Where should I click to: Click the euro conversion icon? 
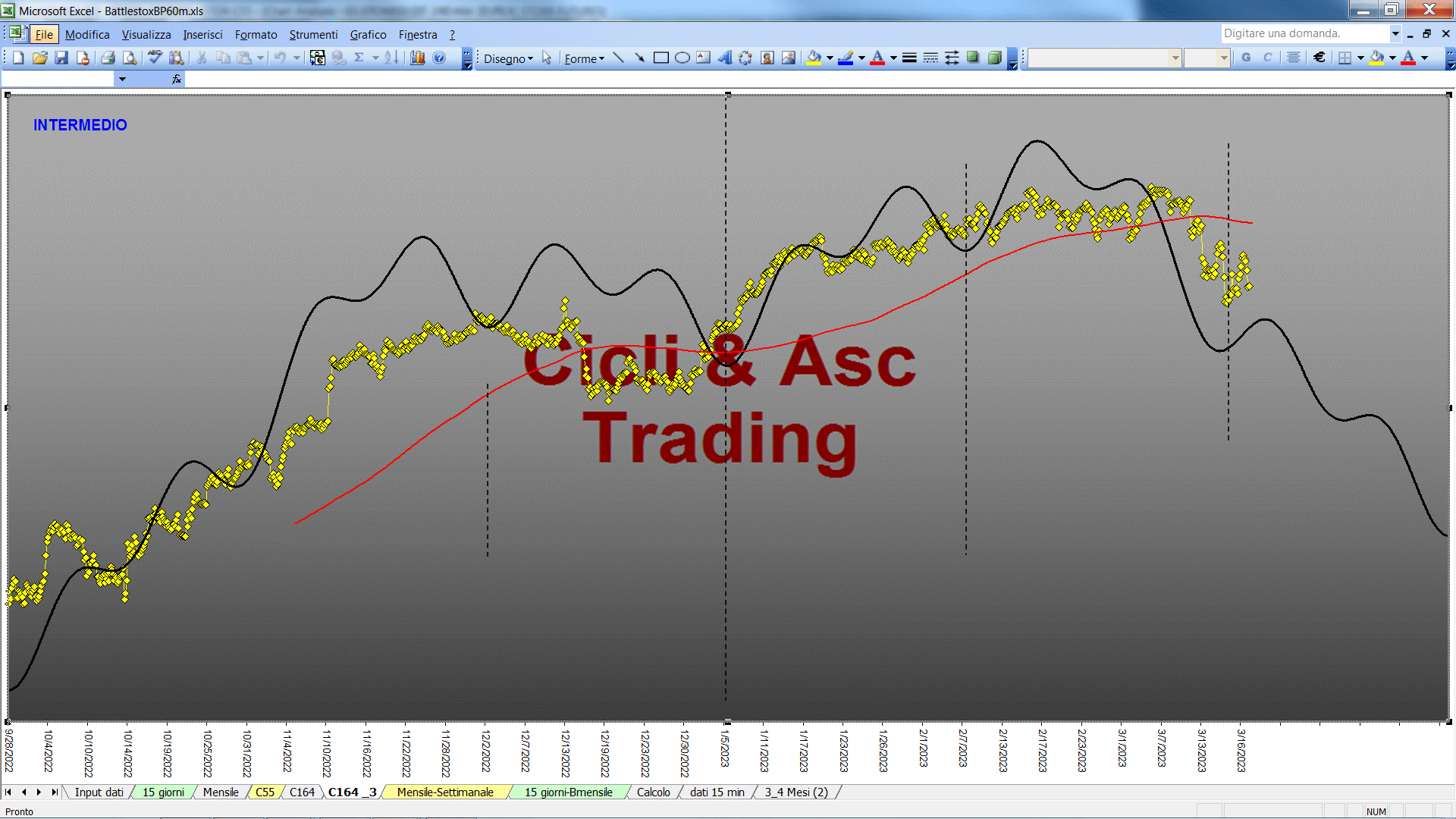tap(318, 58)
